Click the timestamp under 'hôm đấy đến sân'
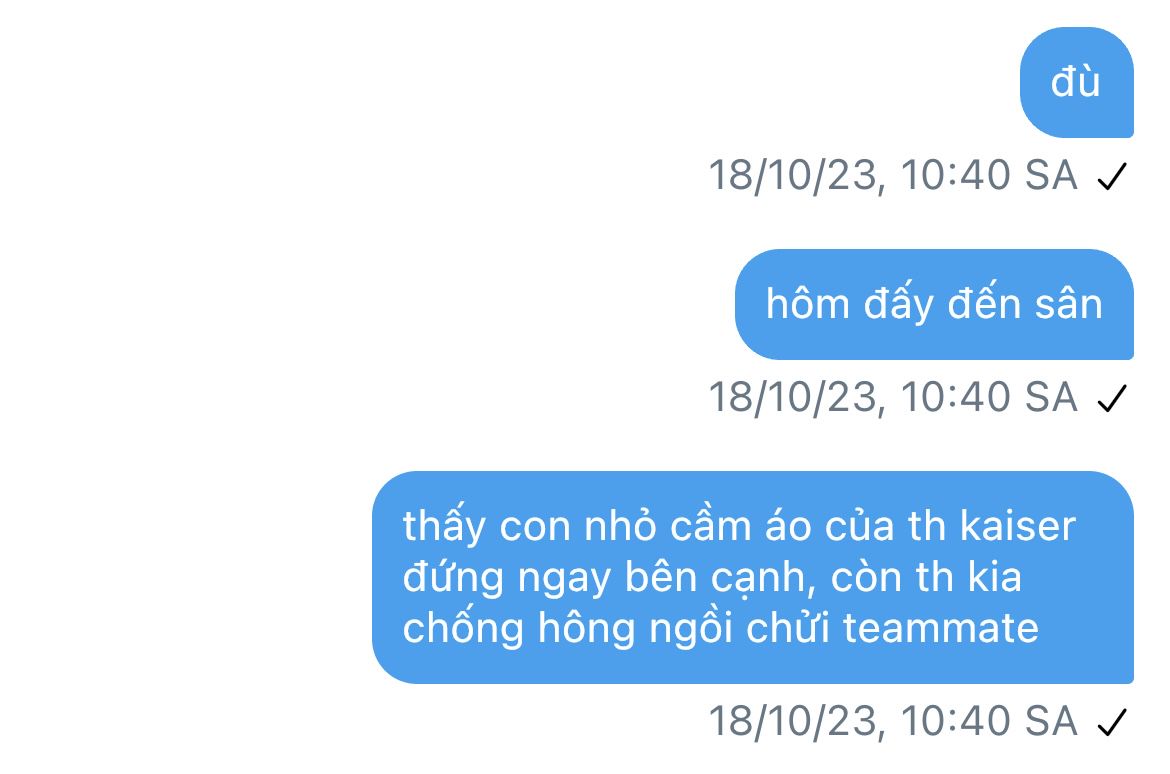Viewport: 1170px width, 774px height. (x=892, y=398)
